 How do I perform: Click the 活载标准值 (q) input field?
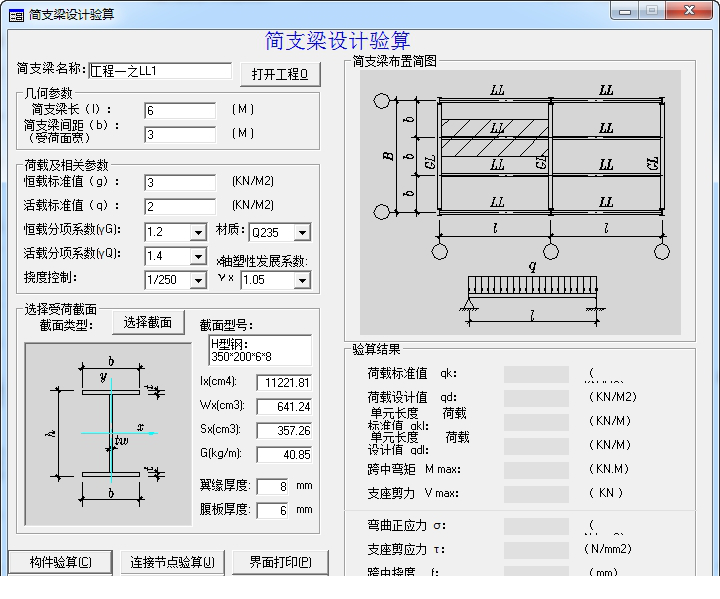180,207
